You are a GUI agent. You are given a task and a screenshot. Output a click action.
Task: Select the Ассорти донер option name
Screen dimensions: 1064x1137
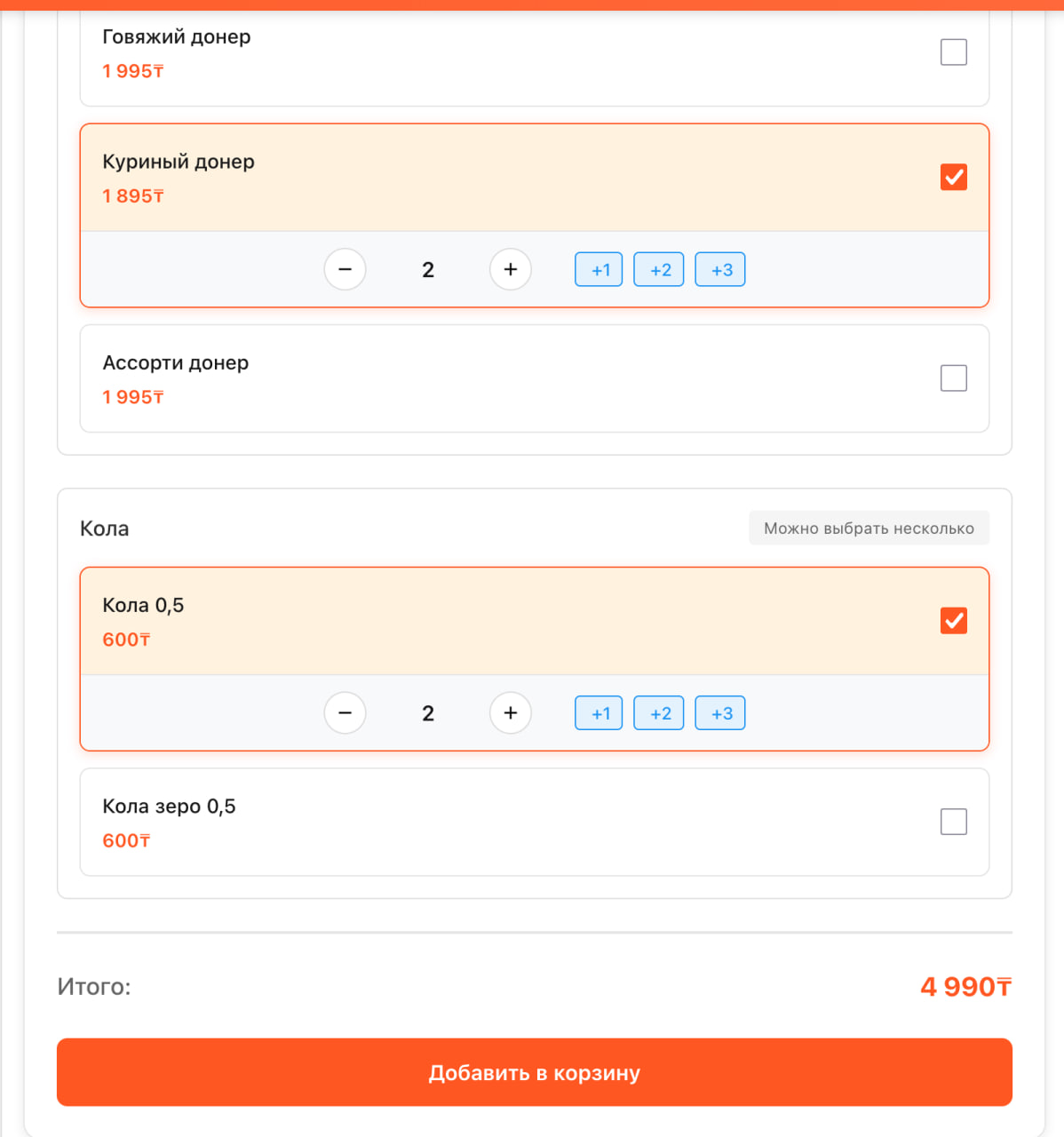(176, 362)
